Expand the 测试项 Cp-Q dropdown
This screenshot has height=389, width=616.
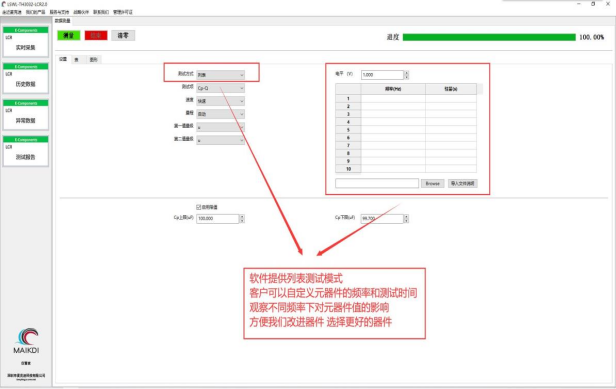(220, 88)
